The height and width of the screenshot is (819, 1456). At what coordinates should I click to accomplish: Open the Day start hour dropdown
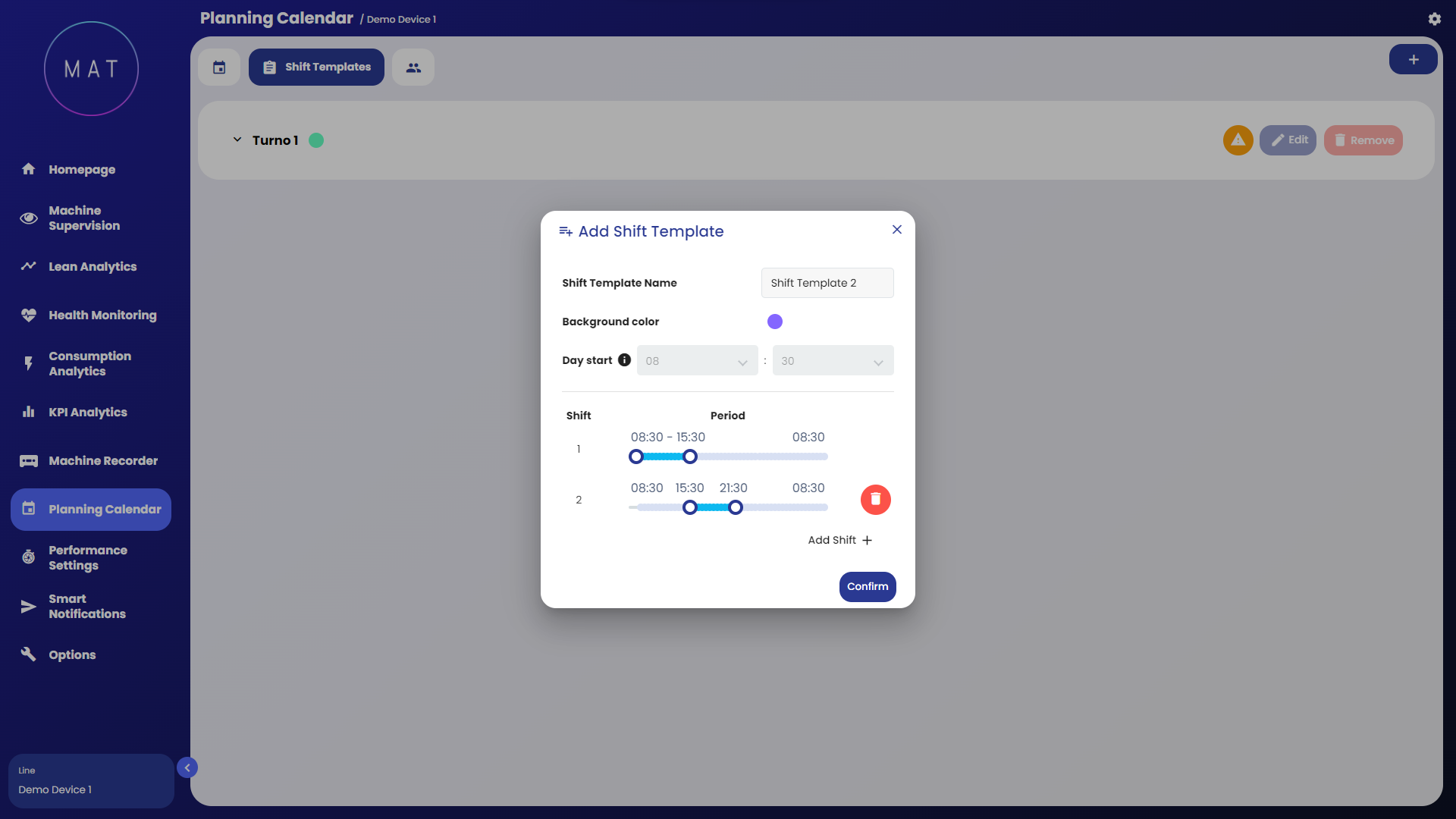click(697, 361)
